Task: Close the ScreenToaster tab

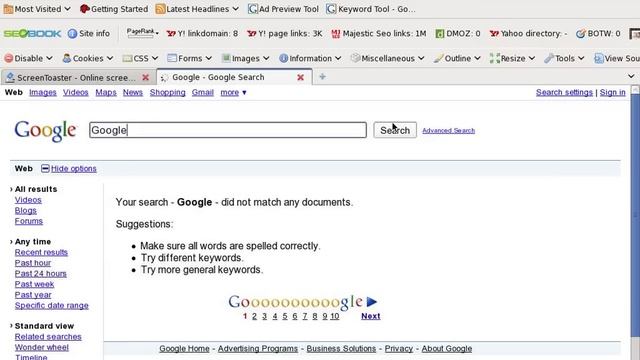Action: [145, 77]
